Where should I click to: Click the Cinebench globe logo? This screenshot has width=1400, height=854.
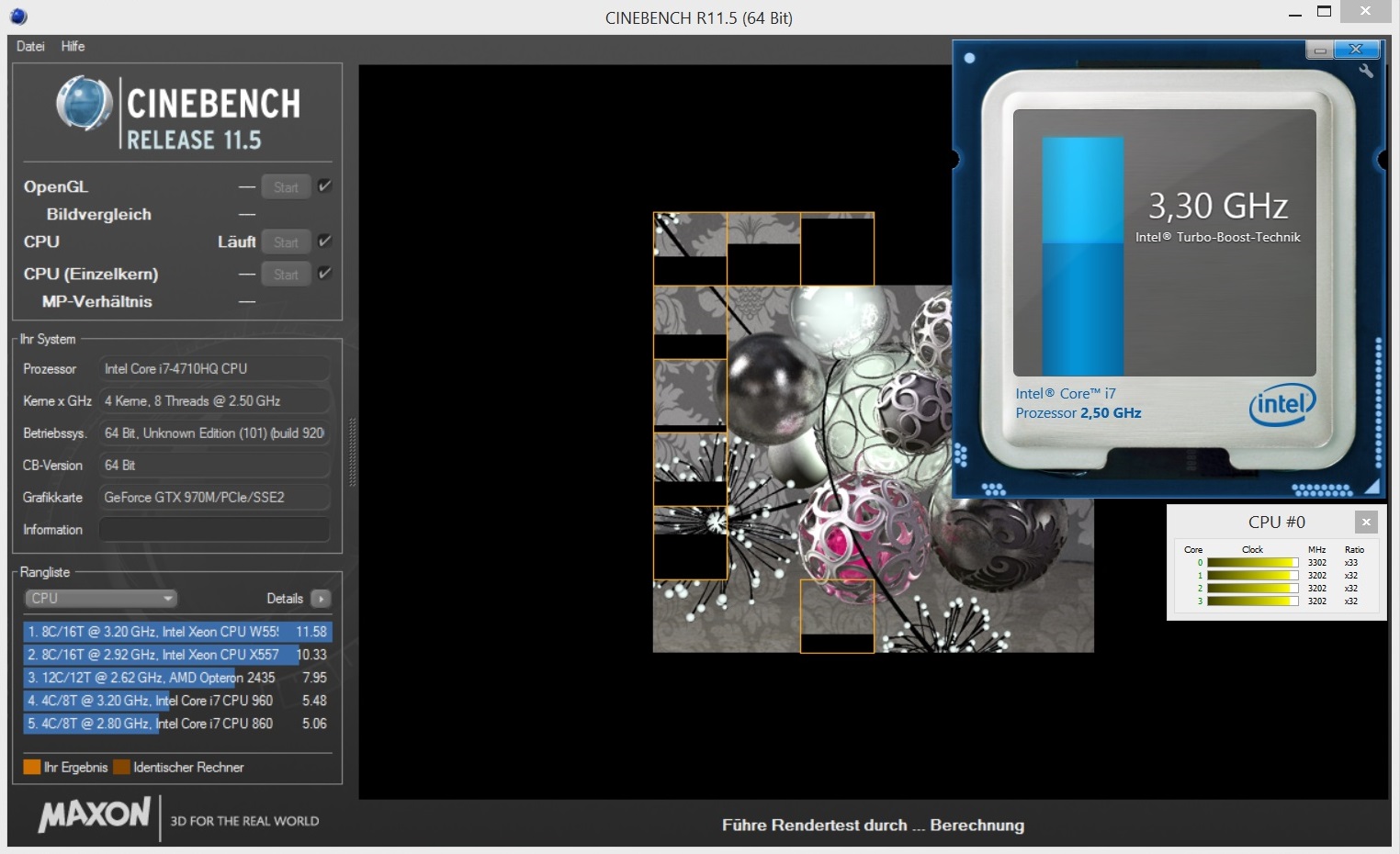click(84, 103)
